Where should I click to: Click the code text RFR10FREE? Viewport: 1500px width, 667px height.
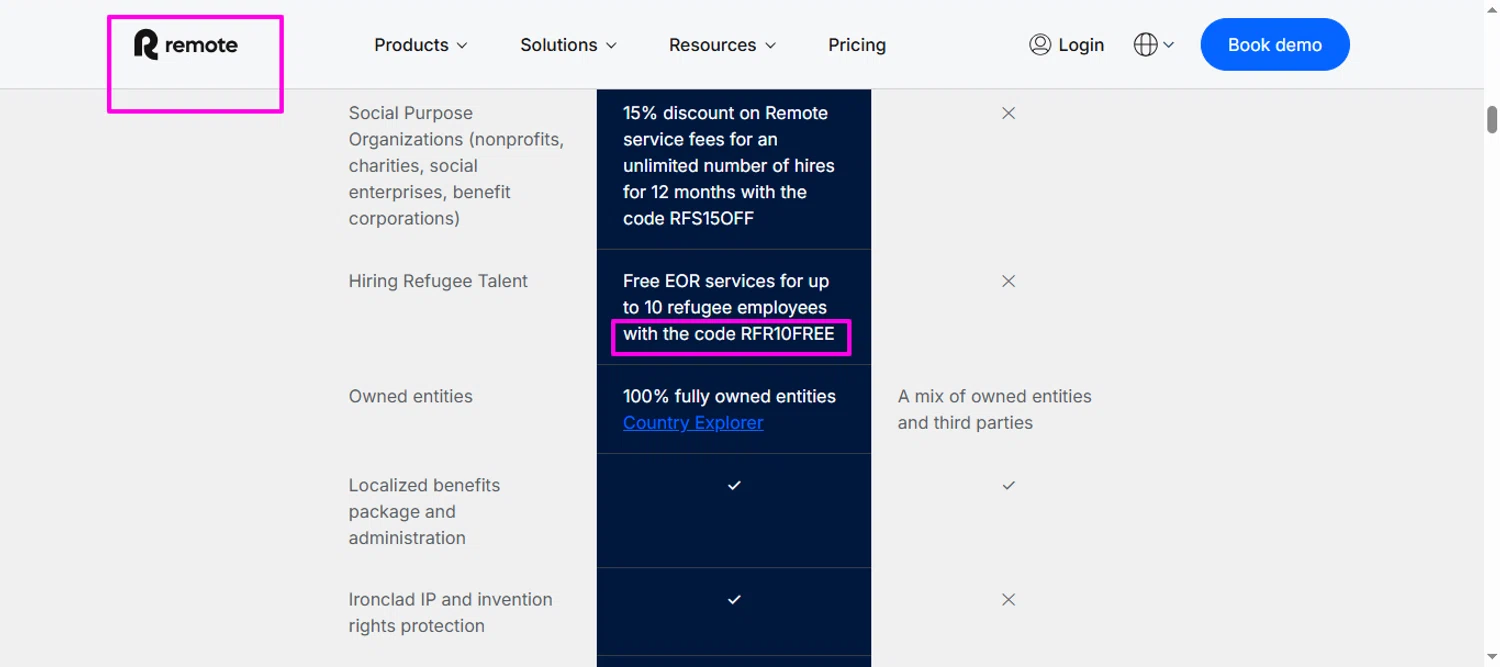(x=787, y=334)
